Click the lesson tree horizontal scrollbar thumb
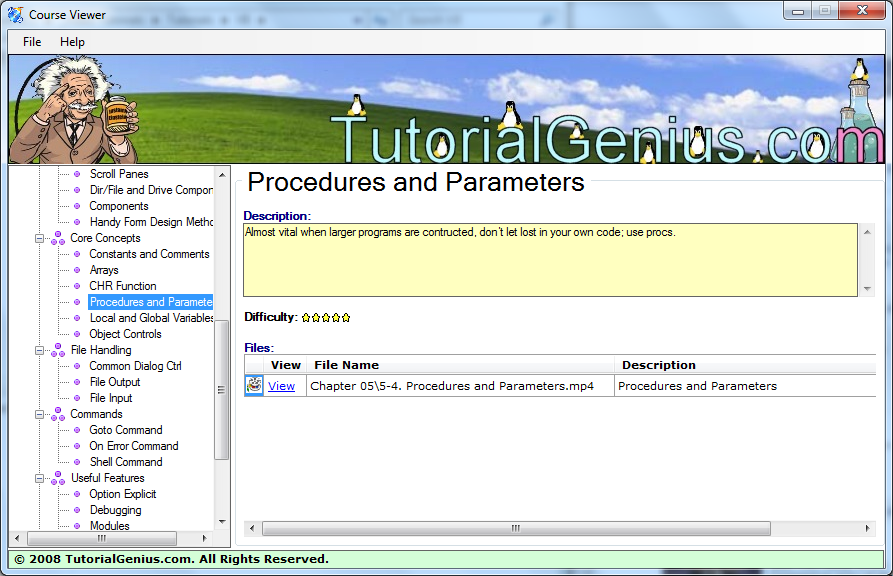Screen dimensions: 893x576 pyautogui.click(x=102, y=538)
